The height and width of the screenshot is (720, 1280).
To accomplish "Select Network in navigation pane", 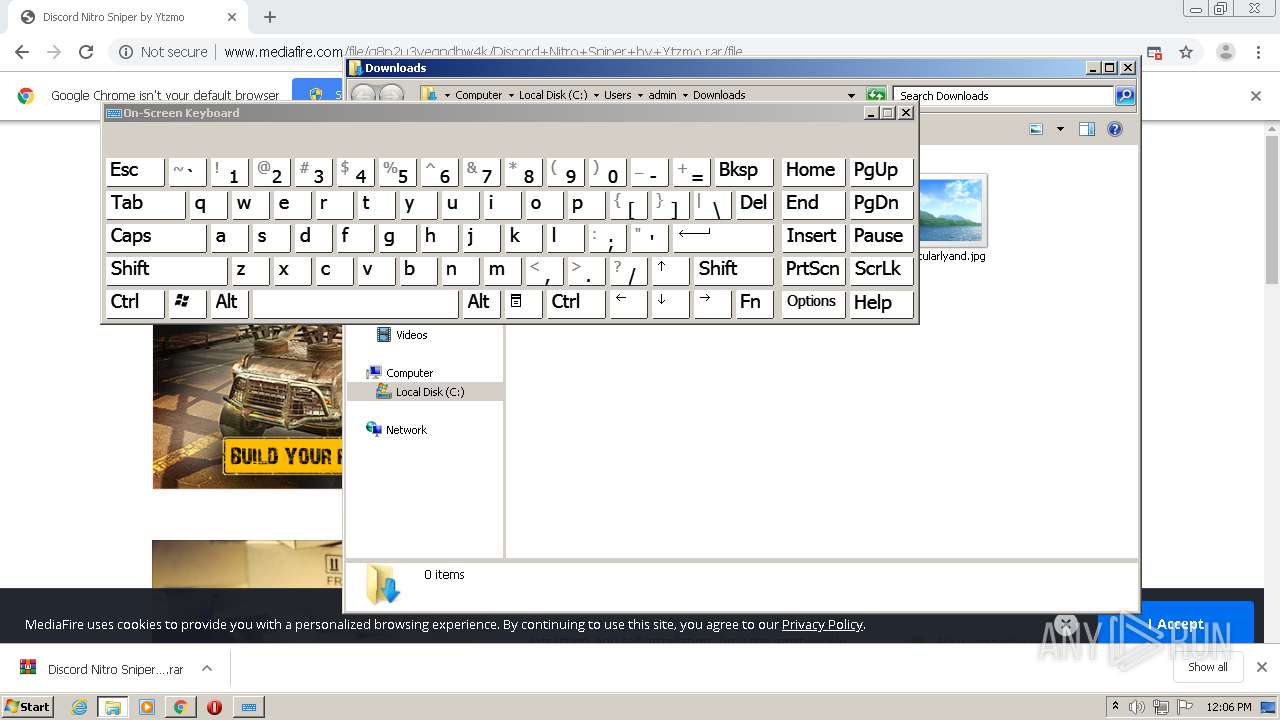I will 397,430.
